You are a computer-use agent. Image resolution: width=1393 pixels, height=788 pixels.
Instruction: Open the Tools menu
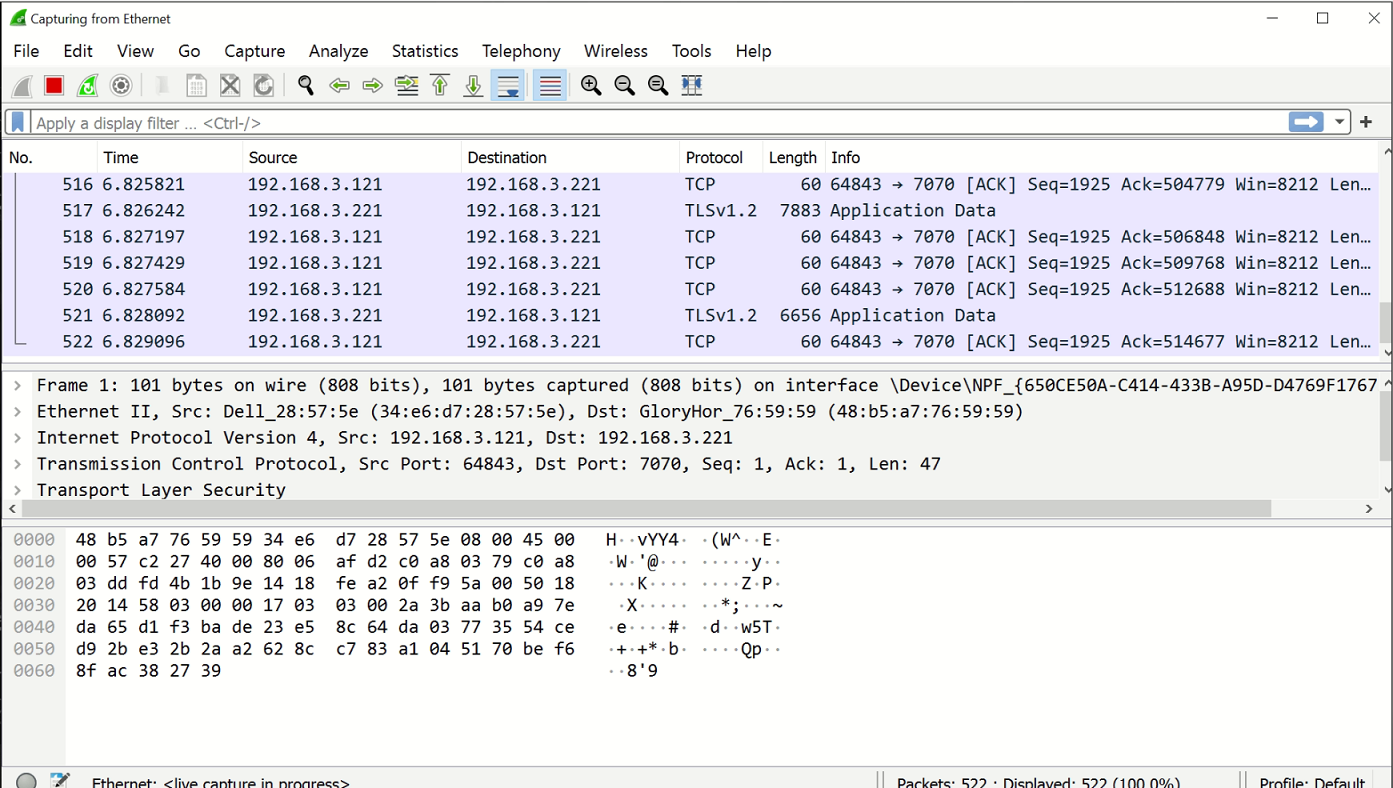(x=692, y=51)
